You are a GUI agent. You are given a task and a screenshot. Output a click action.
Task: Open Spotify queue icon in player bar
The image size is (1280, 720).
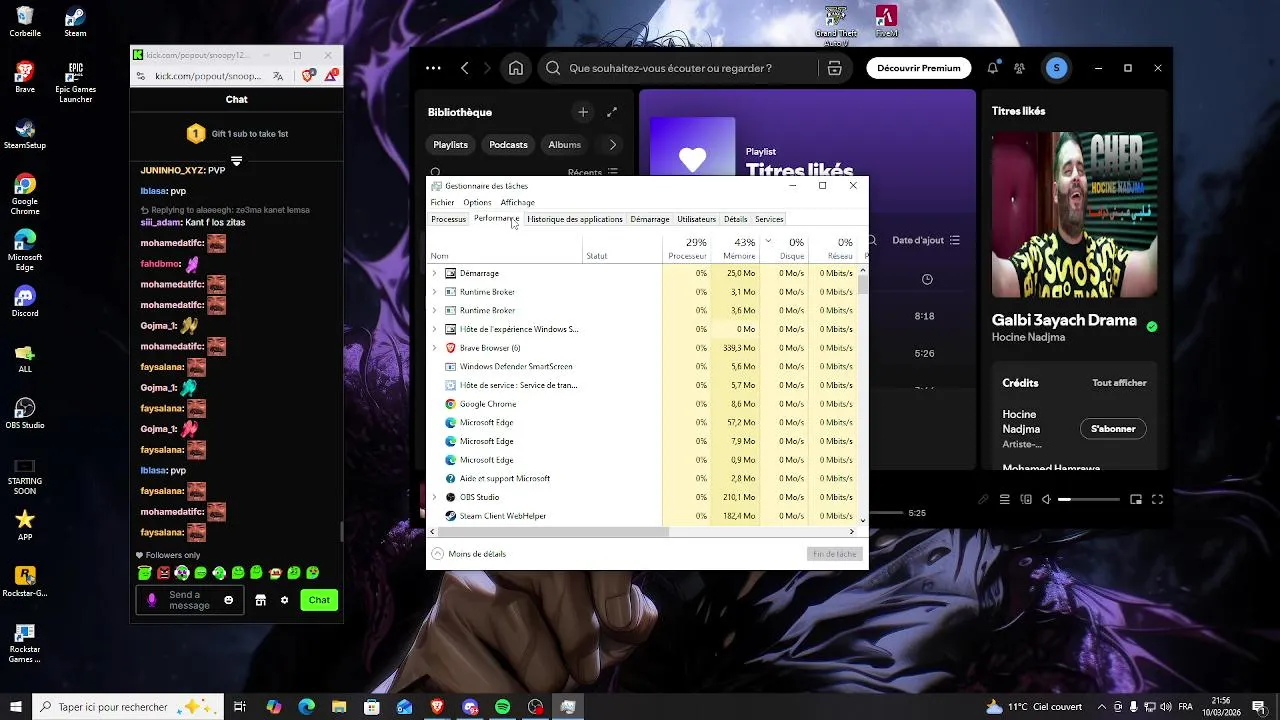pos(1005,499)
